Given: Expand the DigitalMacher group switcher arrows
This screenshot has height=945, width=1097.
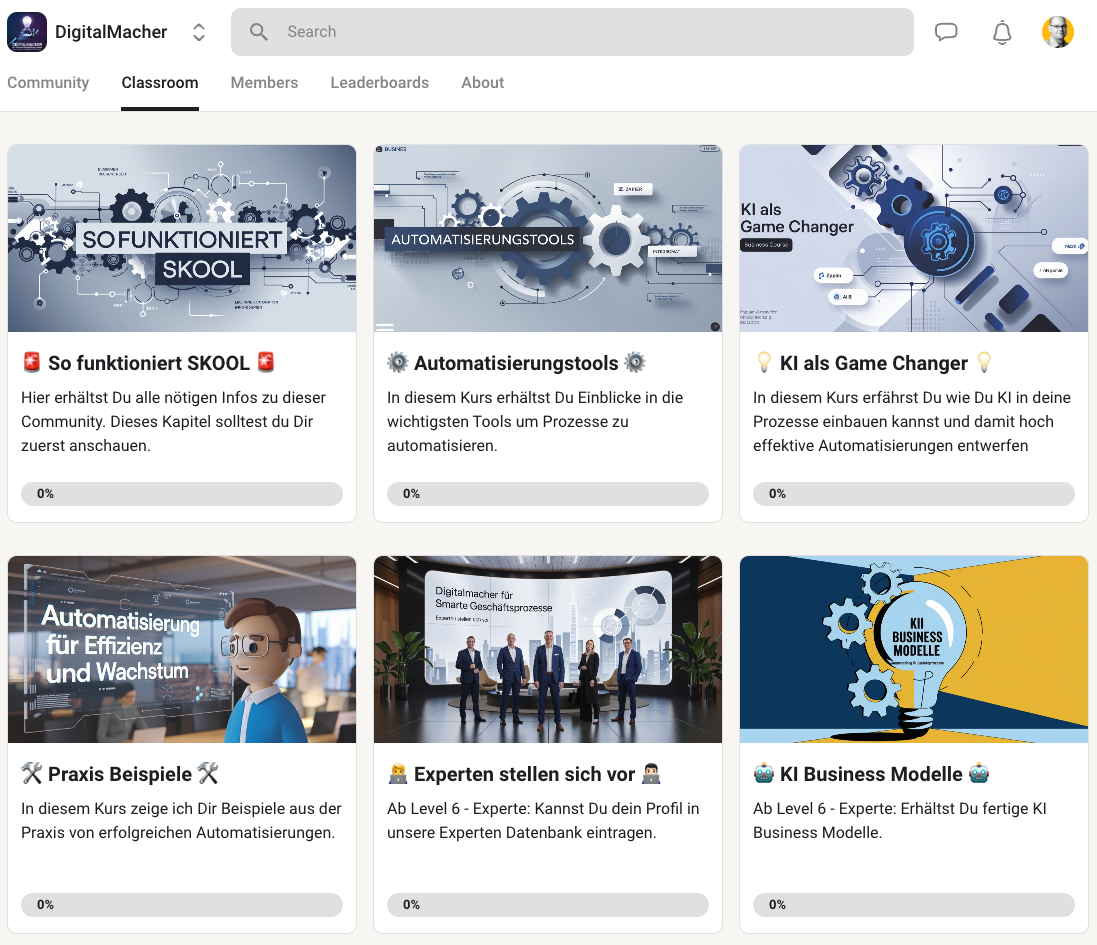Looking at the screenshot, I should (x=199, y=32).
